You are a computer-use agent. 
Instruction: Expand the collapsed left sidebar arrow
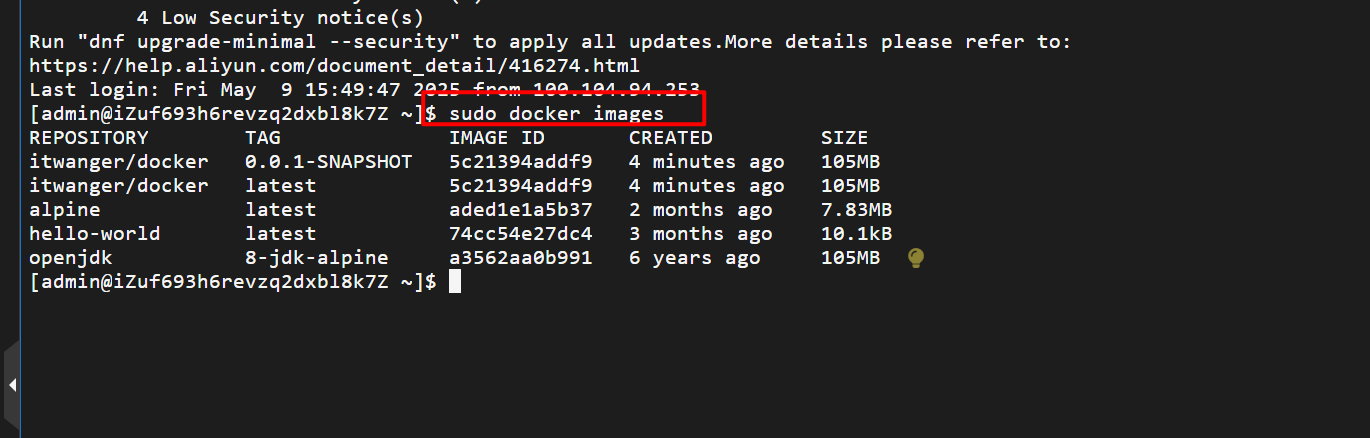(x=12, y=383)
